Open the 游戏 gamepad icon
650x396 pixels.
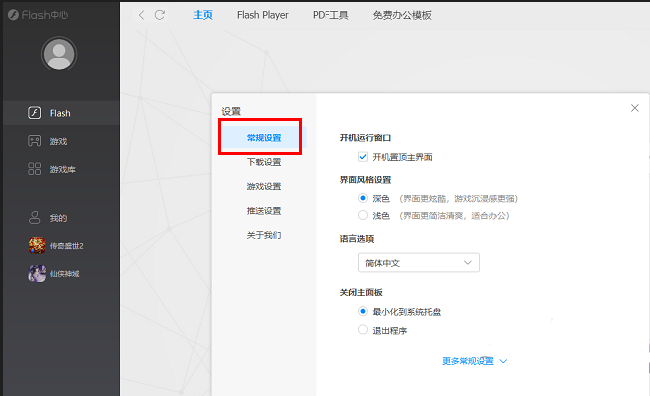(x=34, y=141)
